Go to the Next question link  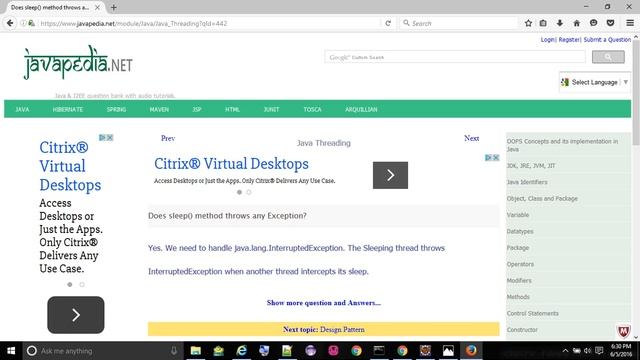(x=471, y=138)
